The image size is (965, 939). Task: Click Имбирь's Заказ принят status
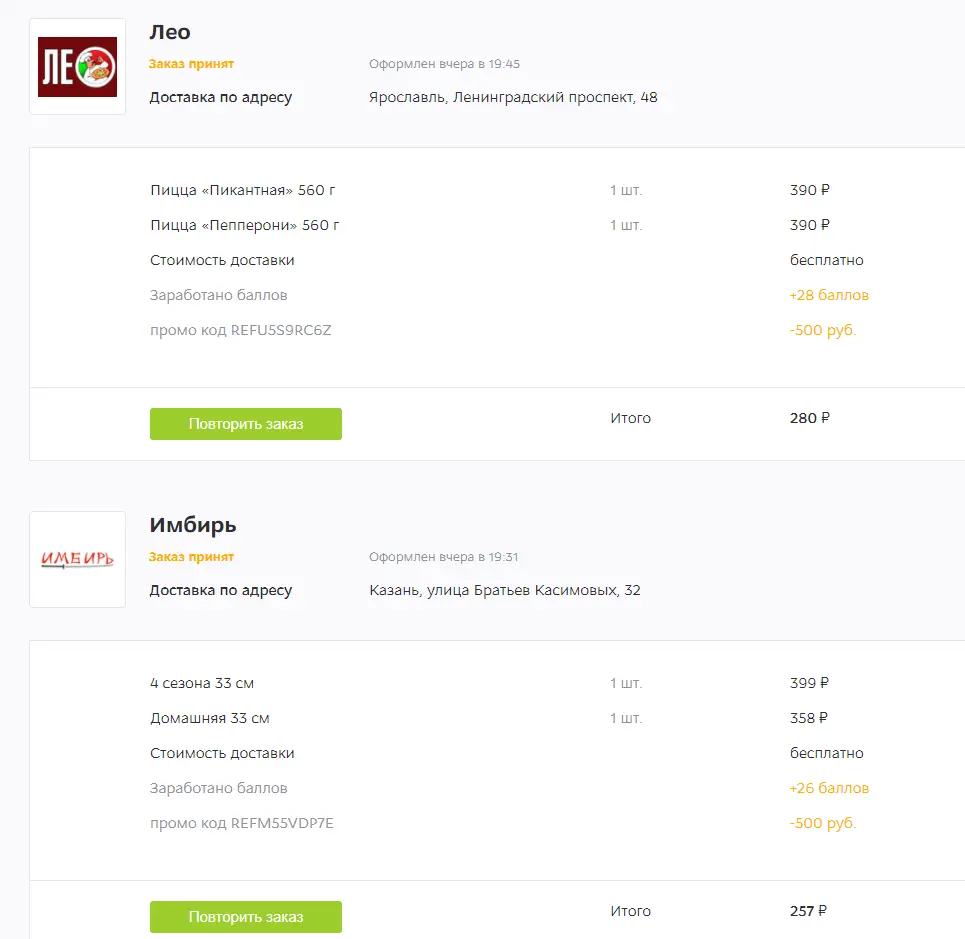[x=191, y=557]
